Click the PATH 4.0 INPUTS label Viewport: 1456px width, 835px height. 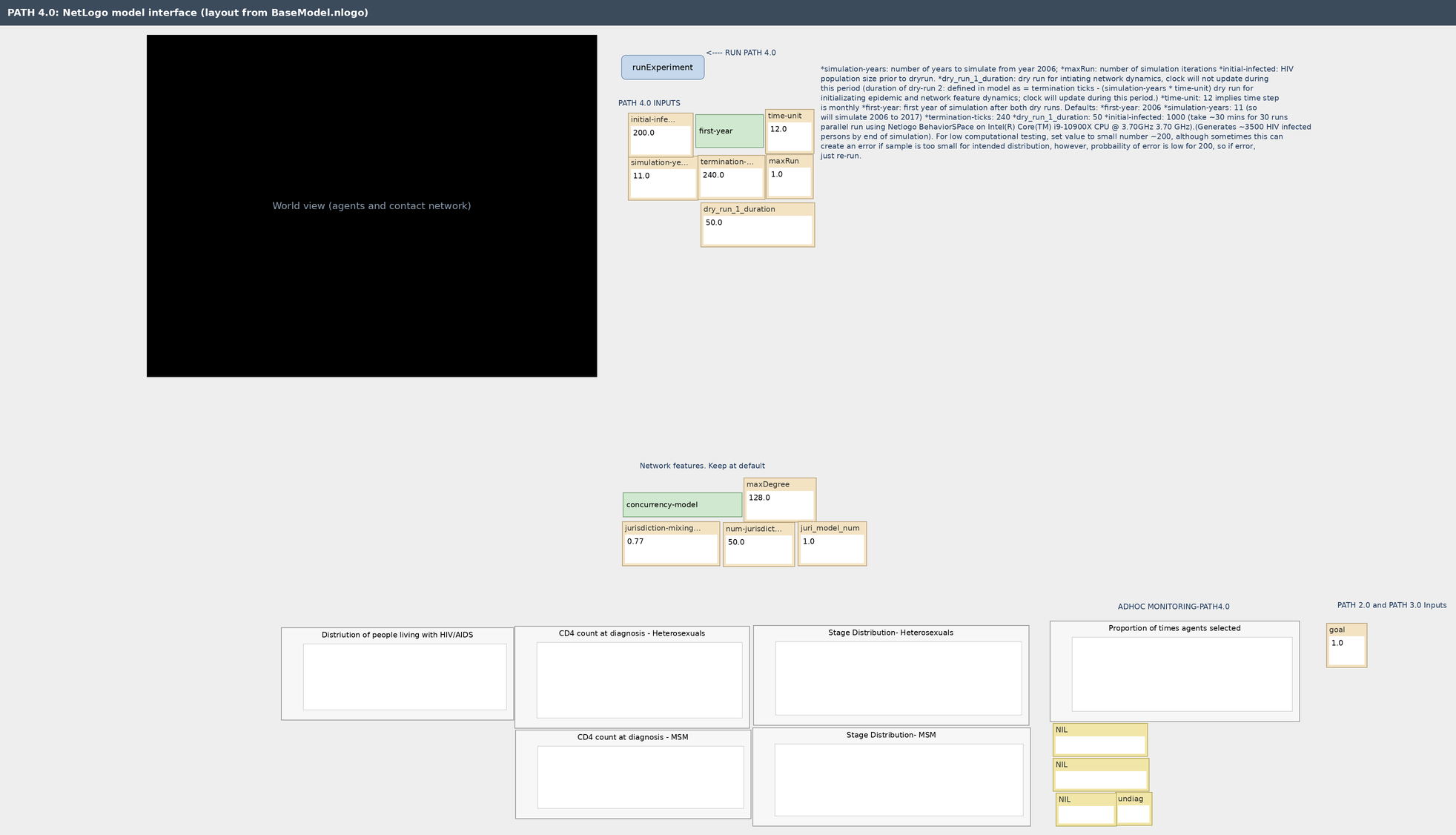[x=649, y=103]
